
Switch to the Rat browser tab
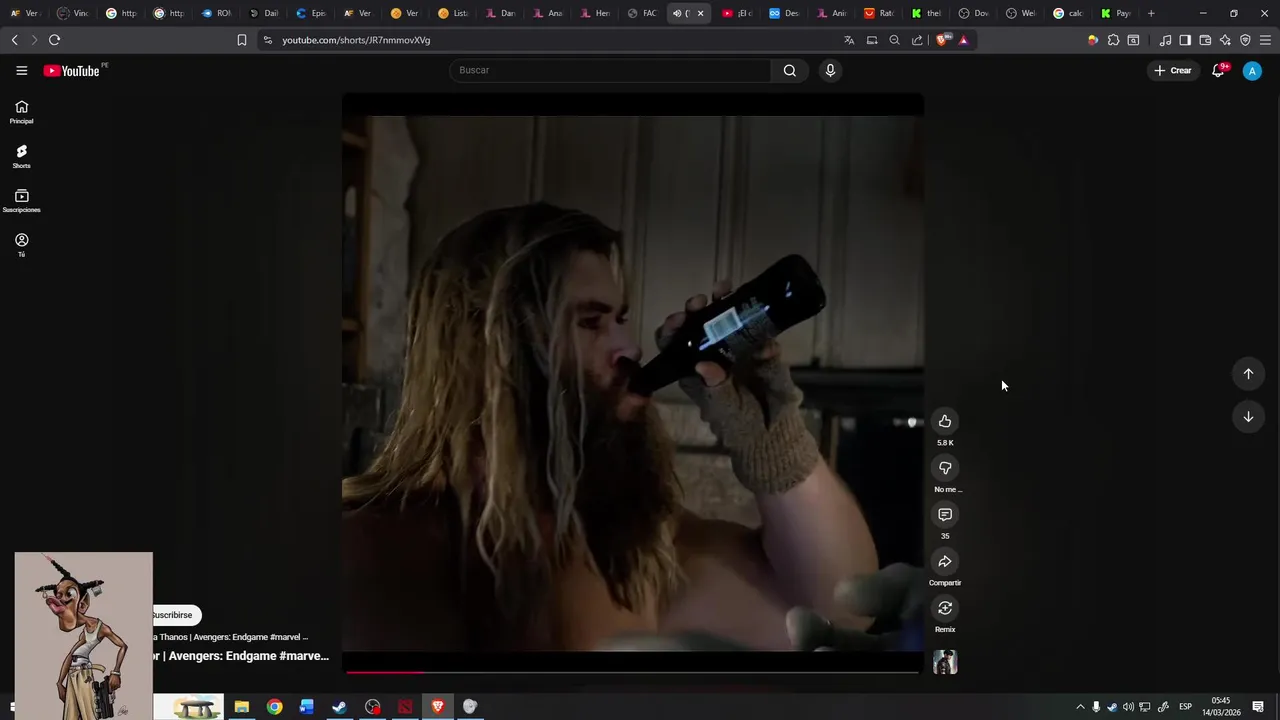(x=878, y=13)
